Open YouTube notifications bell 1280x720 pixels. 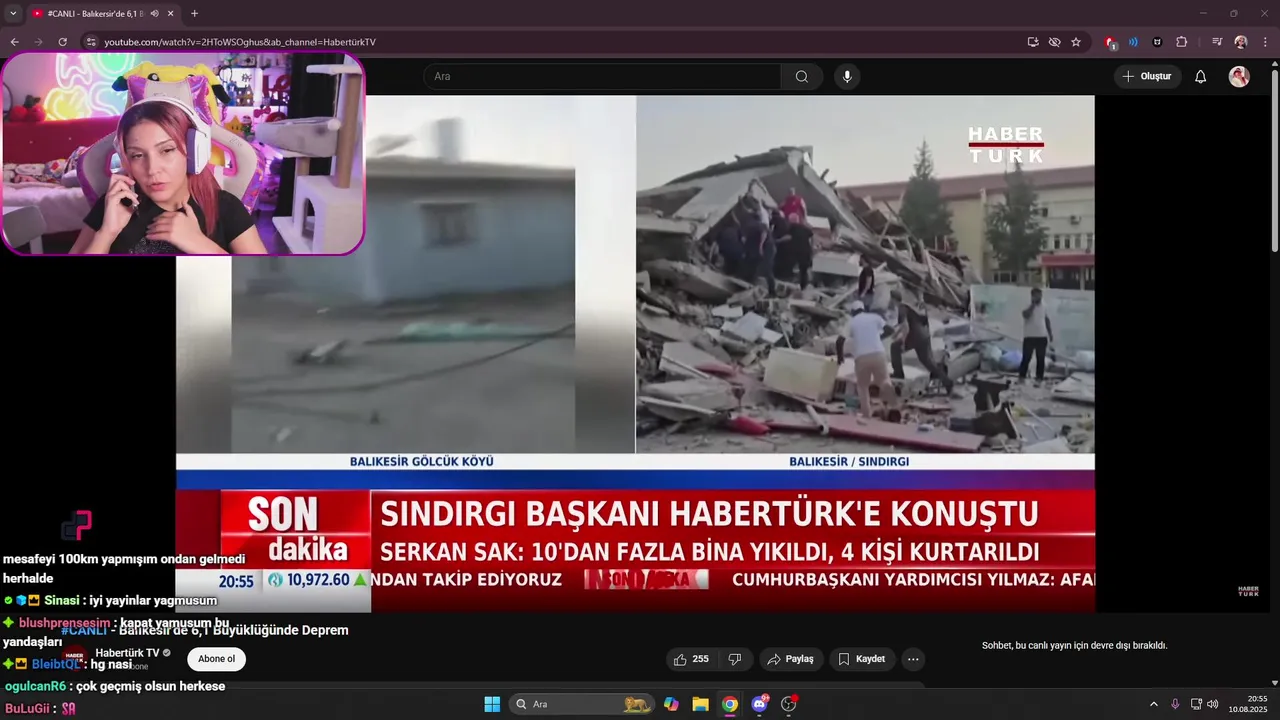click(1201, 76)
